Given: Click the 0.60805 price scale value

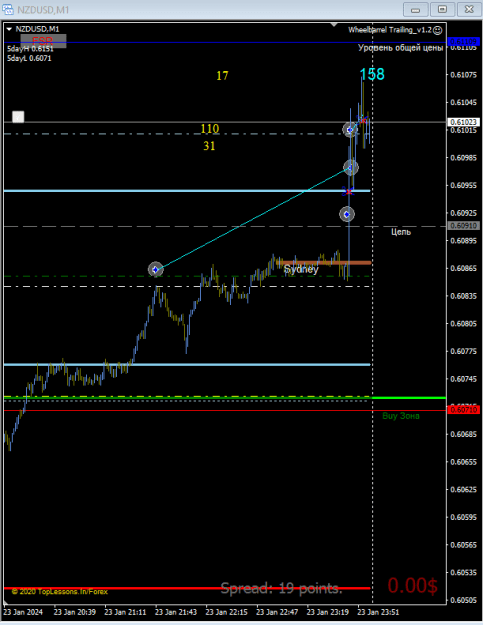Looking at the screenshot, I should pyautogui.click(x=463, y=324).
